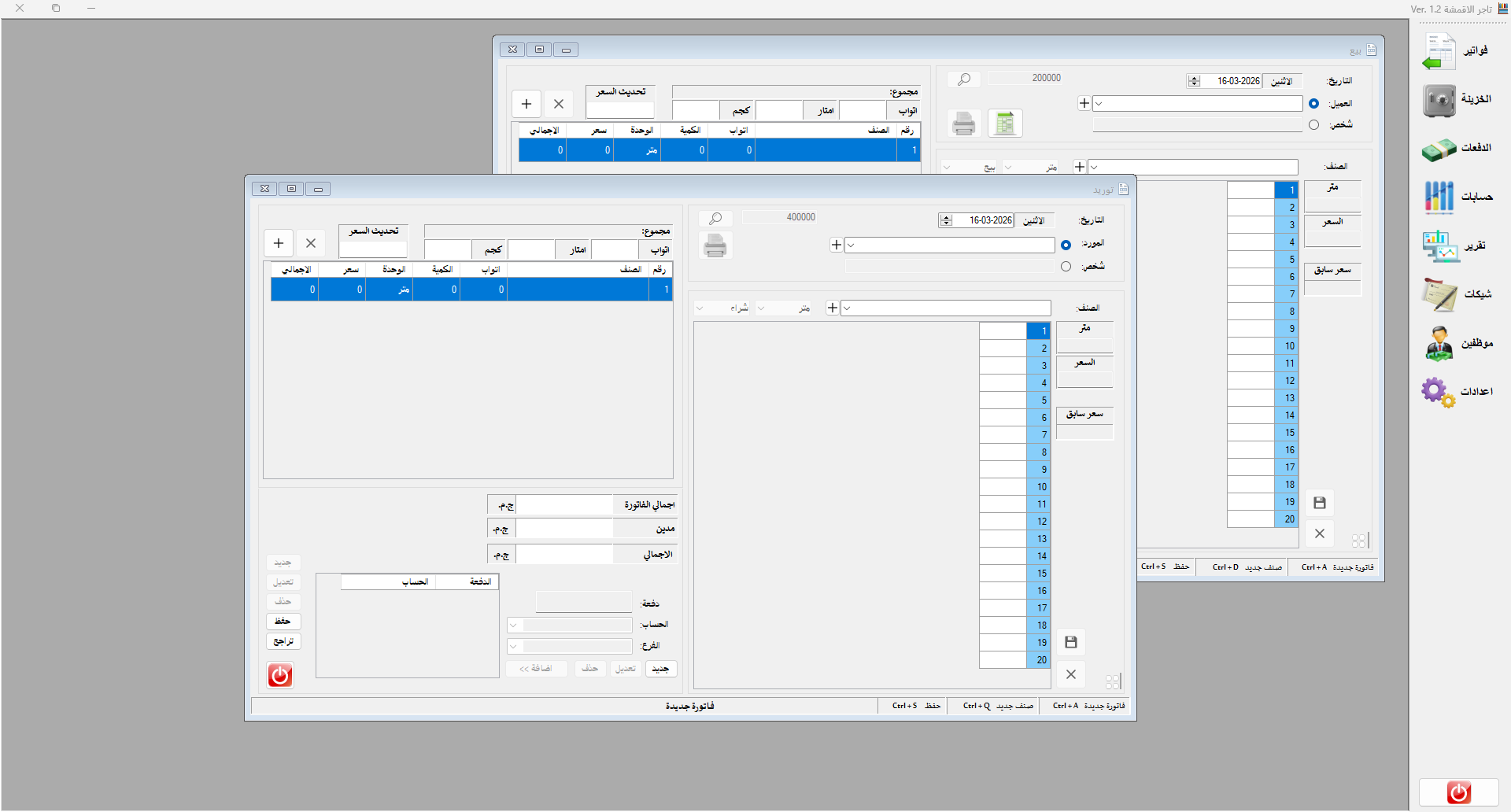Click the تراجع button

pos(283,641)
